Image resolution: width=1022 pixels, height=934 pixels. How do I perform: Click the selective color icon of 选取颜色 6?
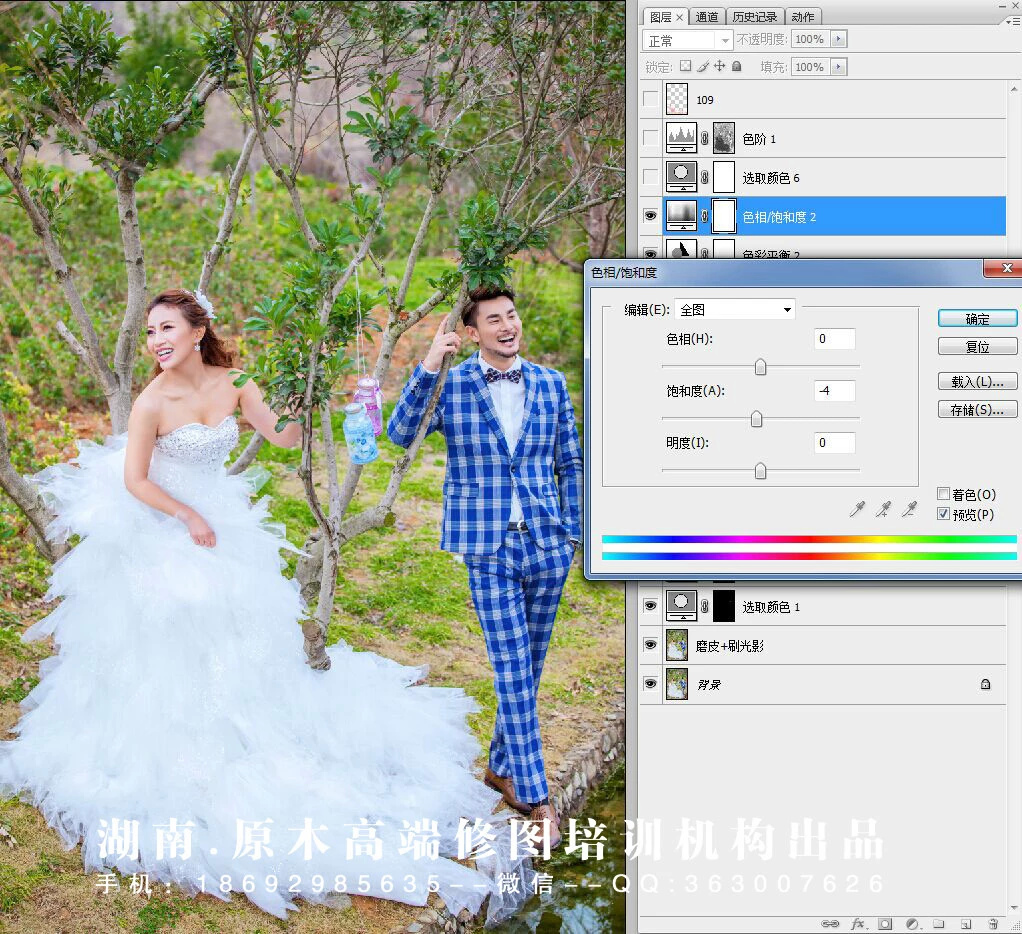(681, 177)
